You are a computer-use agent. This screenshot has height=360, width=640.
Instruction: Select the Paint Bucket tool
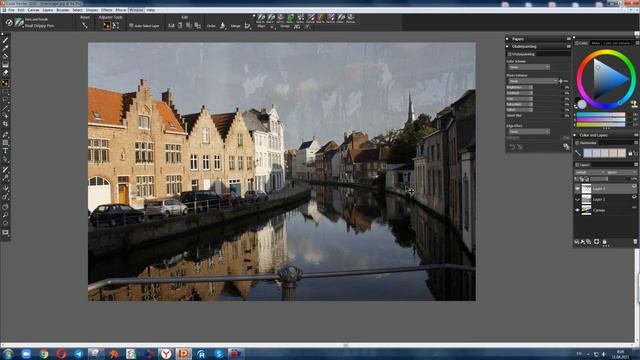point(5,56)
